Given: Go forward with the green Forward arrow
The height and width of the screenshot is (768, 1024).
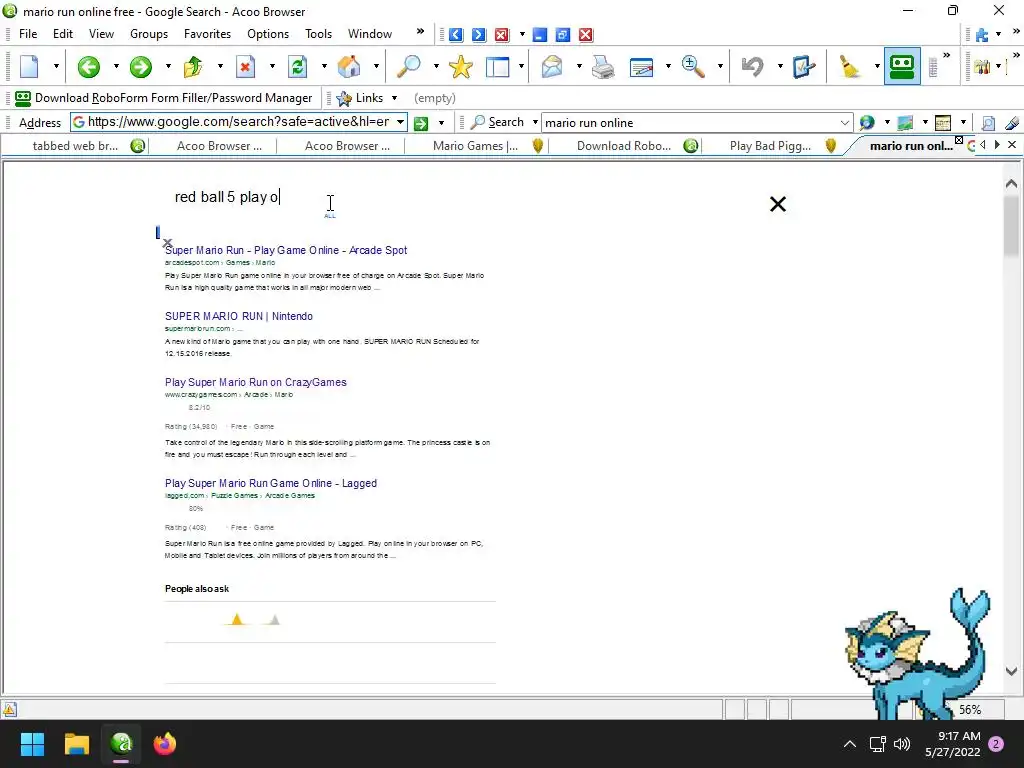Looking at the screenshot, I should [x=140, y=67].
